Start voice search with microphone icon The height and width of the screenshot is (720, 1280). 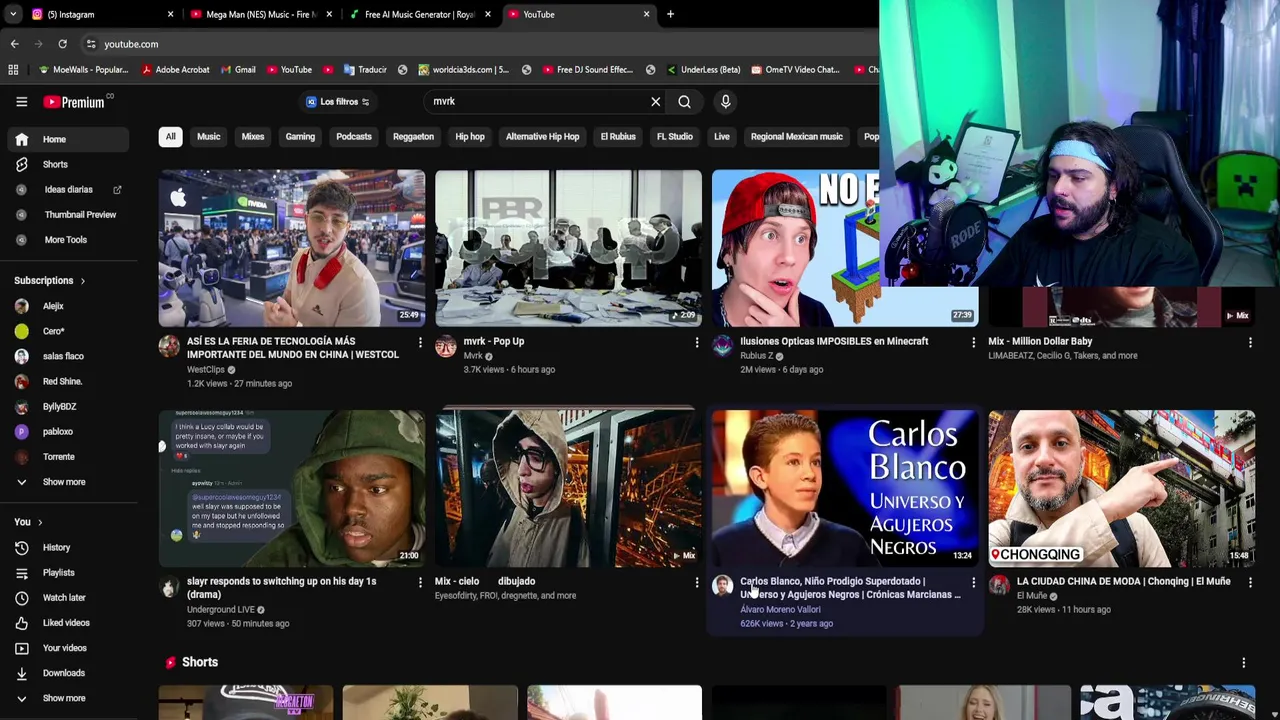725,101
